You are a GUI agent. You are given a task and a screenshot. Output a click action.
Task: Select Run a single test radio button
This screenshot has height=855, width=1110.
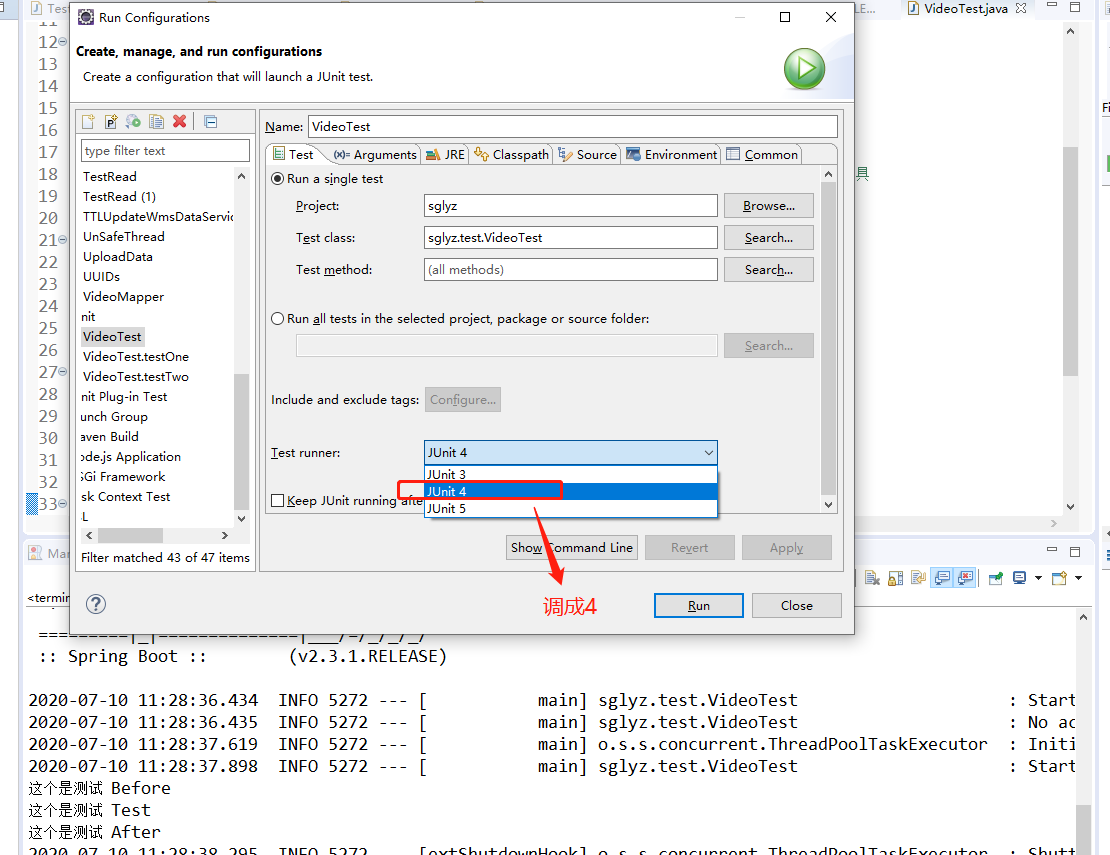277,178
